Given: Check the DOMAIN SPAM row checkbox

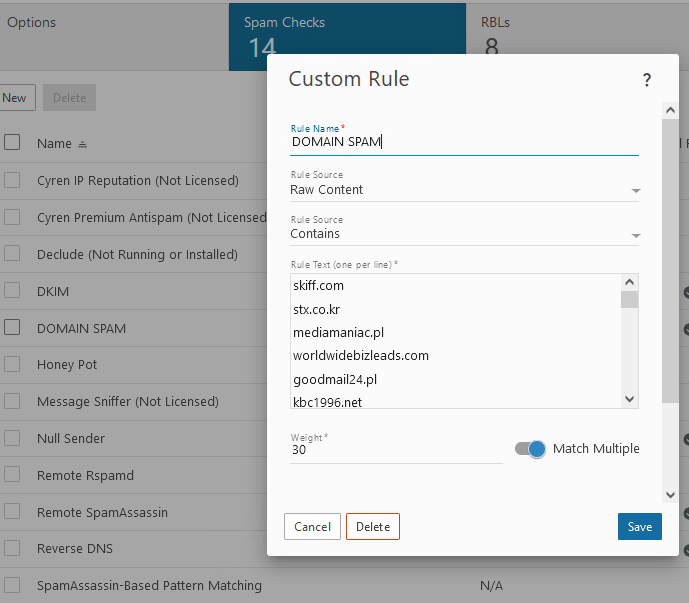Looking at the screenshot, I should [12, 327].
